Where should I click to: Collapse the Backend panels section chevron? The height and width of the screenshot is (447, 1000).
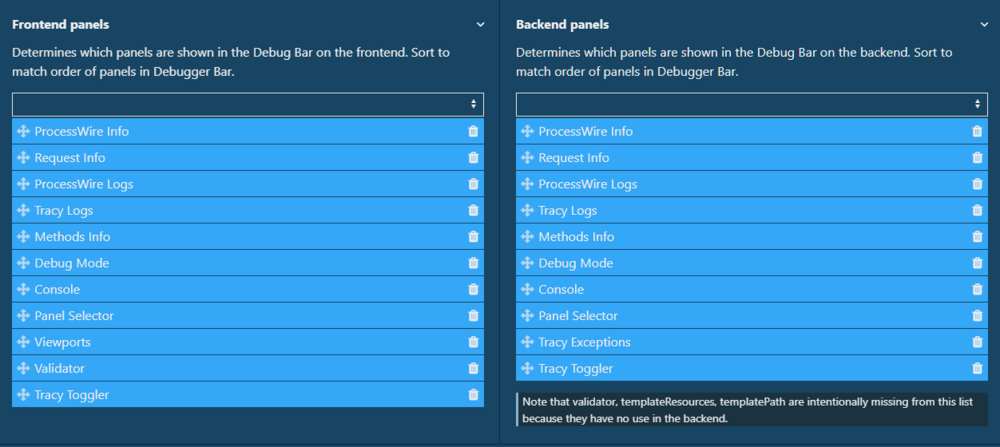coord(984,24)
